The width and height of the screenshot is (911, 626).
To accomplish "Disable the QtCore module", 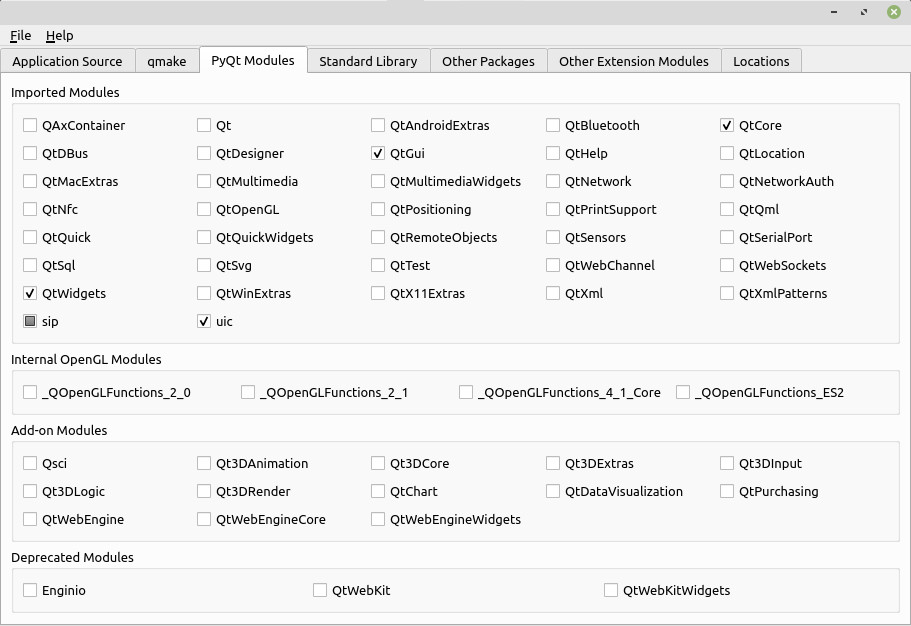I will (726, 125).
